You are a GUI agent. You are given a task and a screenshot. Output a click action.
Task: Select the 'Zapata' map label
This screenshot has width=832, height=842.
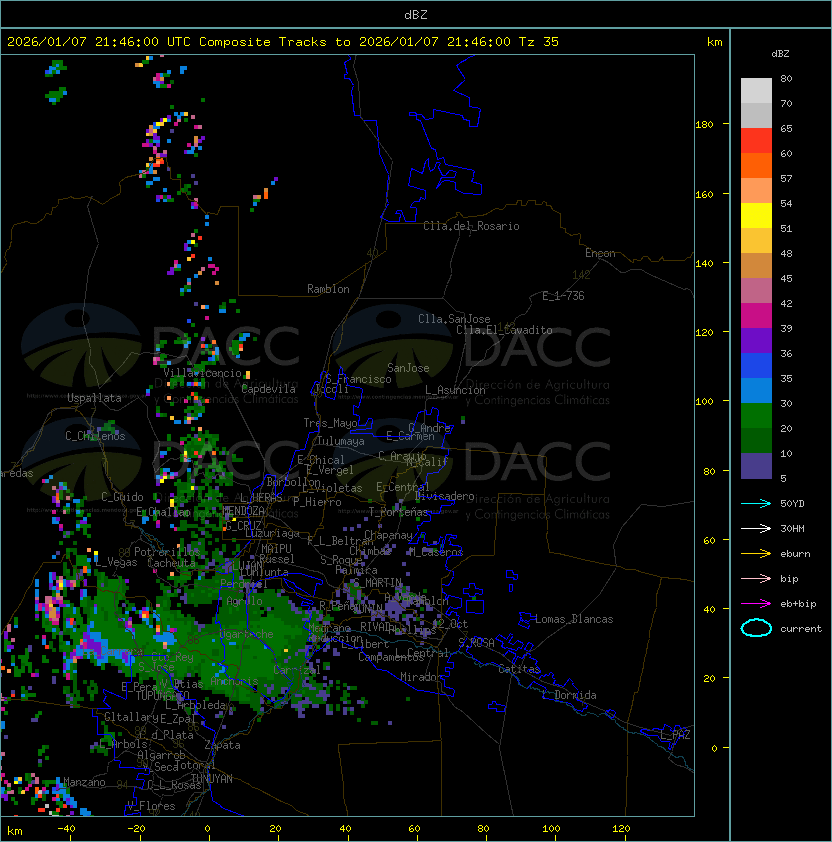(222, 745)
